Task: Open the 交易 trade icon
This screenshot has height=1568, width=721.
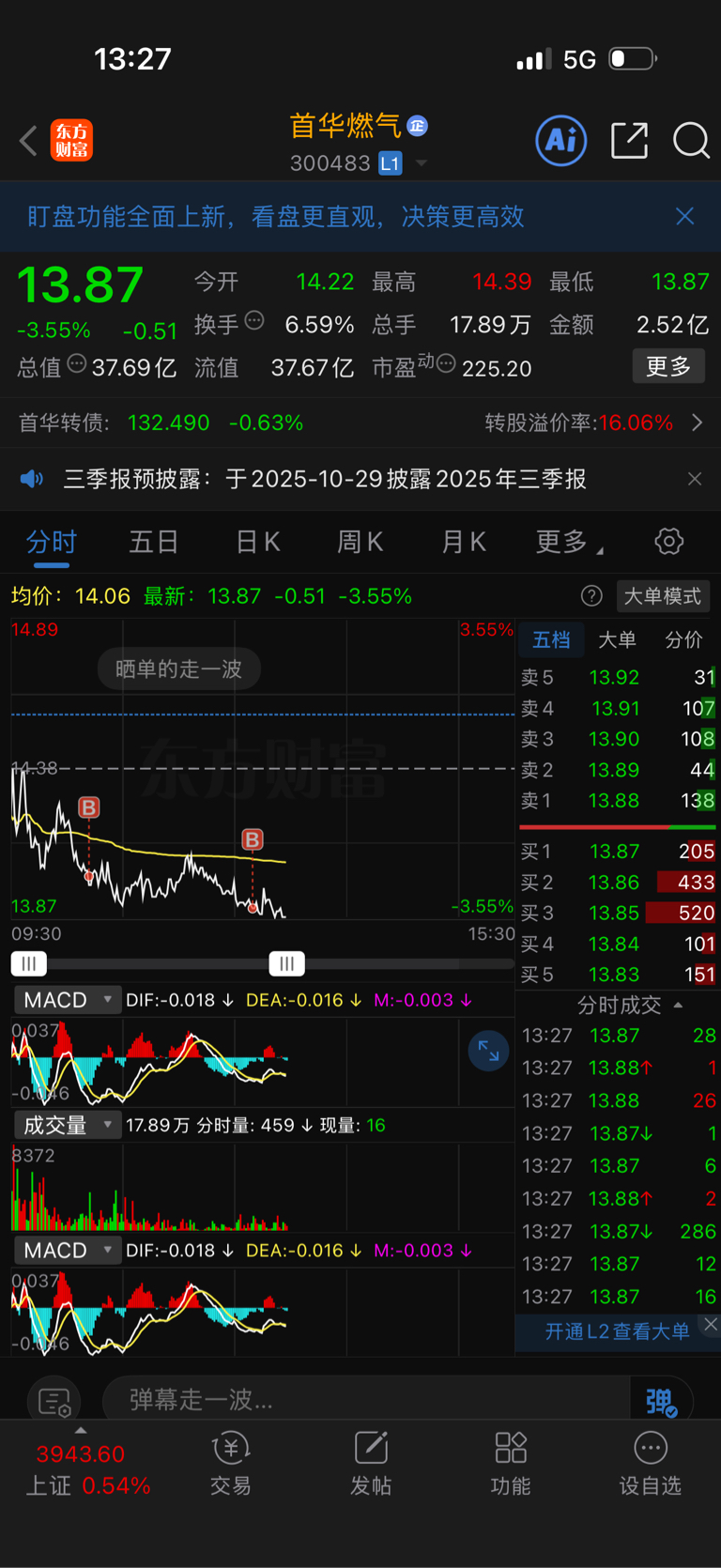Action: pos(231,1465)
